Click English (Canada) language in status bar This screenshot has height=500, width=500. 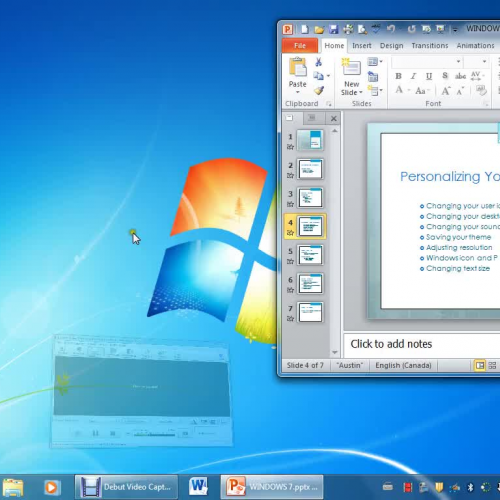pos(403,366)
